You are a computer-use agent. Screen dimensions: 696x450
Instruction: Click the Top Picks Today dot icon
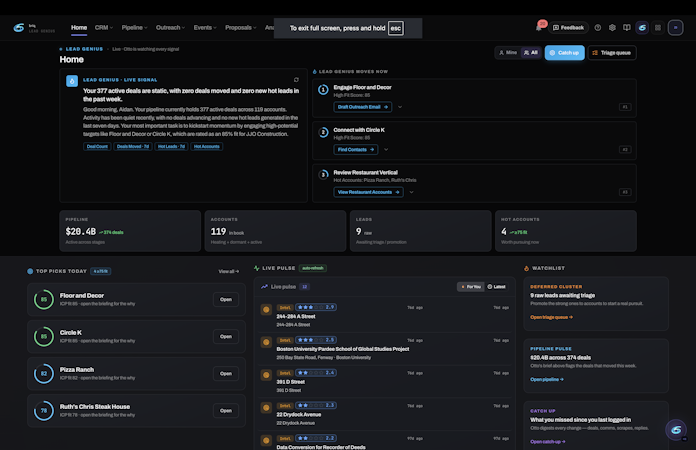(x=30, y=271)
